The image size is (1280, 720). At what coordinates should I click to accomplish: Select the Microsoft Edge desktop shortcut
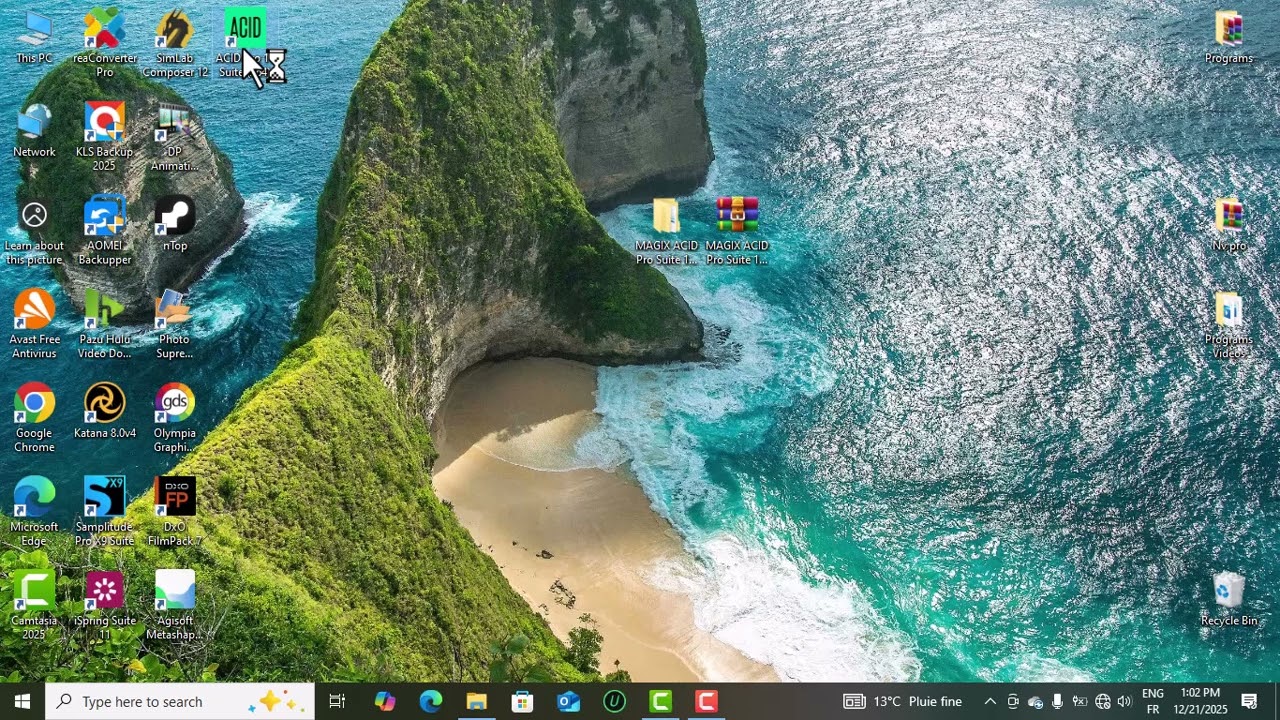click(34, 513)
